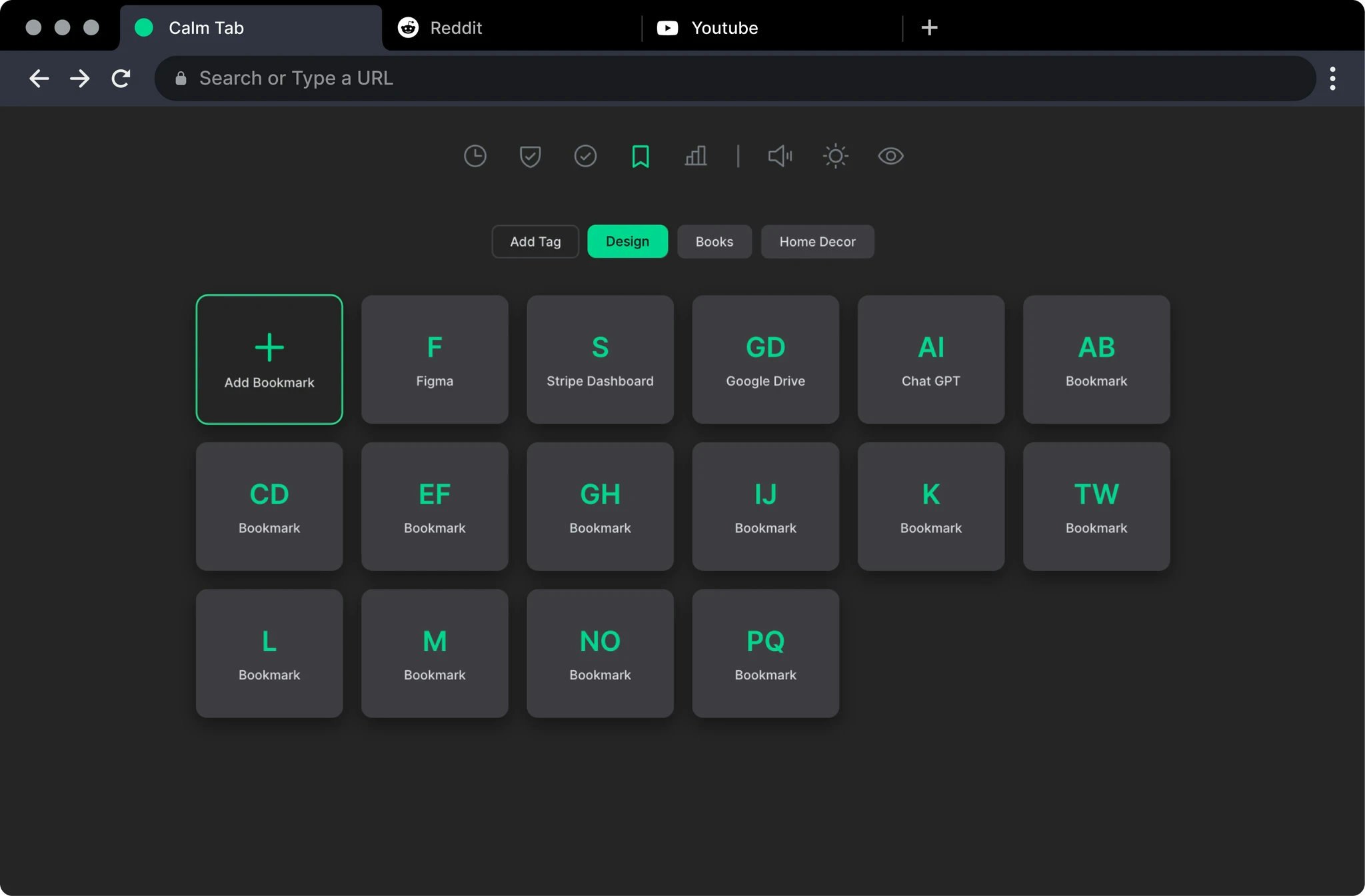Open the K bookmark tile
This screenshot has width=1365, height=896.
(930, 506)
